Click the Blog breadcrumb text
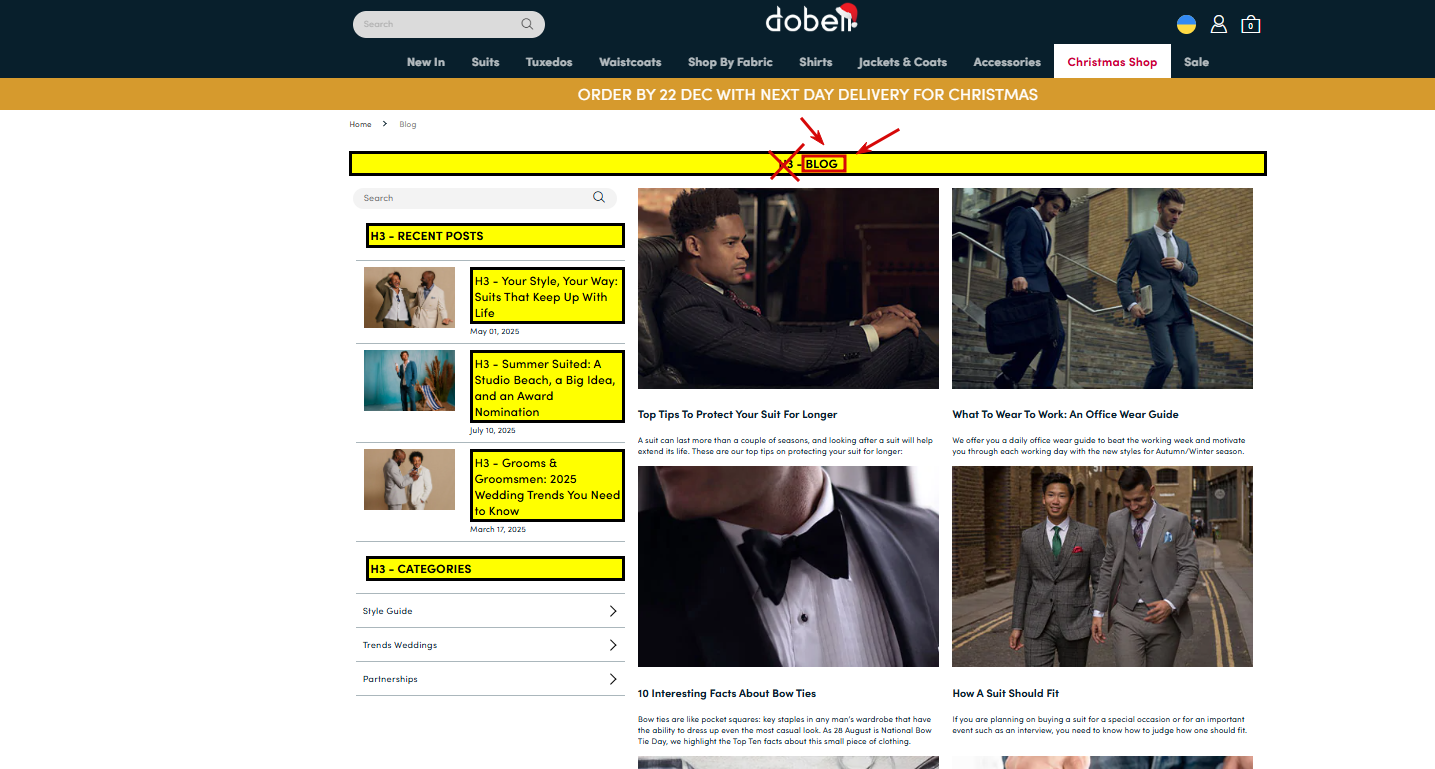The image size is (1435, 769). (x=408, y=124)
